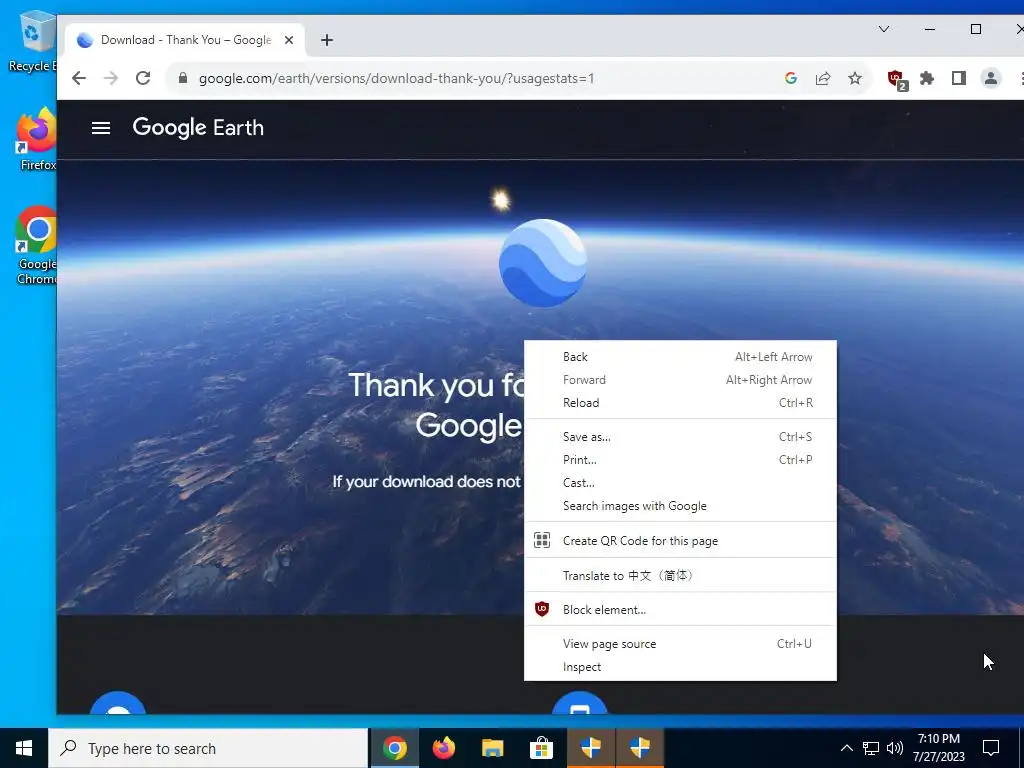Choose View page source
The width and height of the screenshot is (1024, 768).
pos(680,644)
